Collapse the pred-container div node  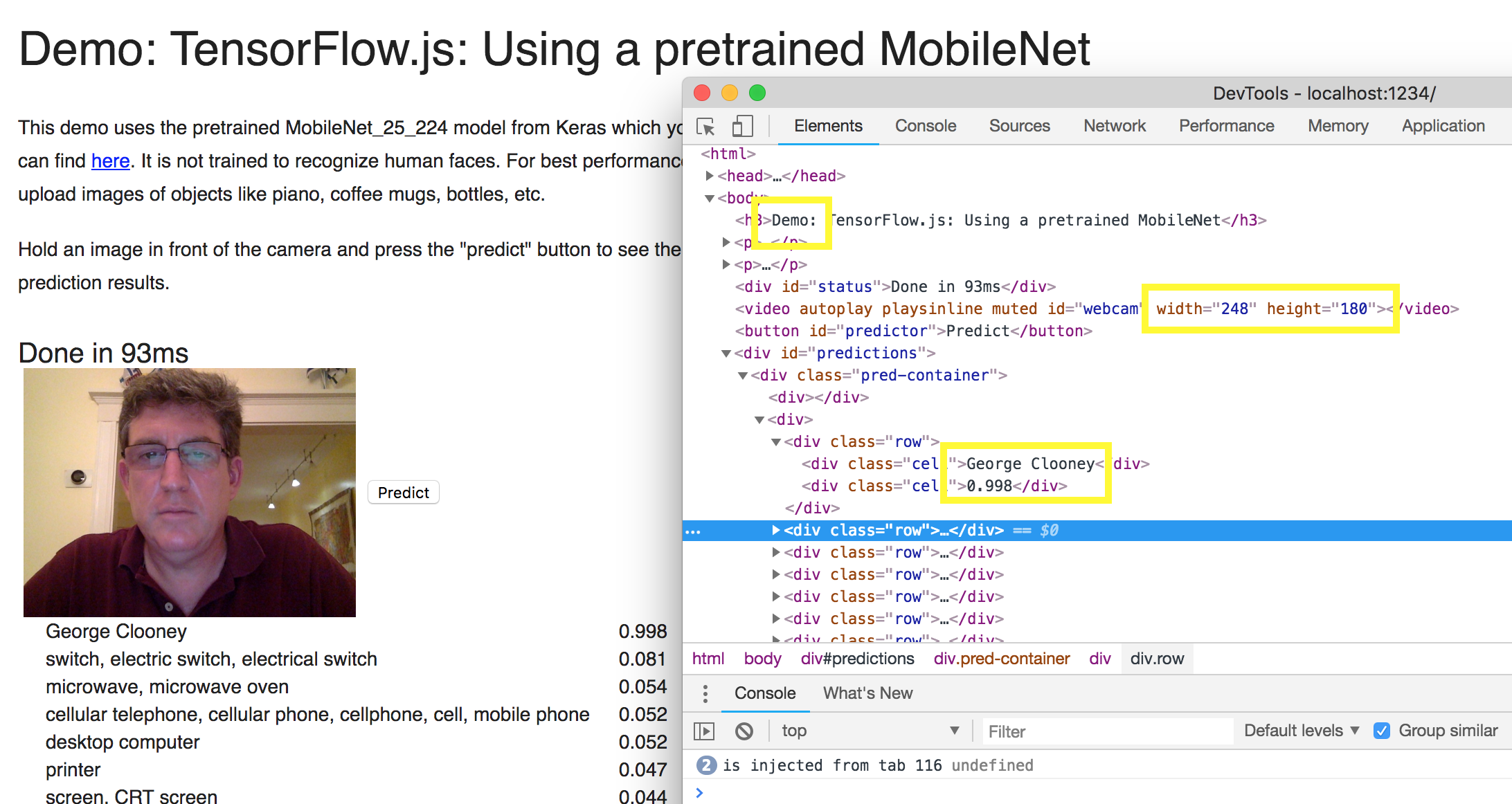[743, 375]
